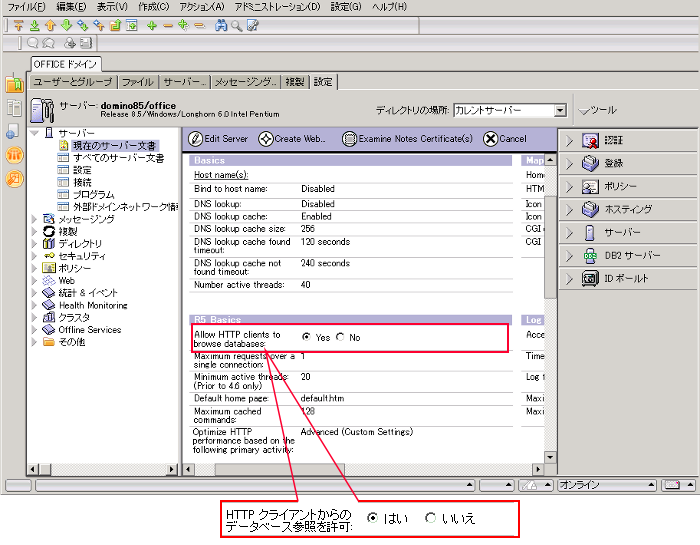The height and width of the screenshot is (545, 700).
Task: Click the Edit Server pencil icon
Action: (196, 139)
